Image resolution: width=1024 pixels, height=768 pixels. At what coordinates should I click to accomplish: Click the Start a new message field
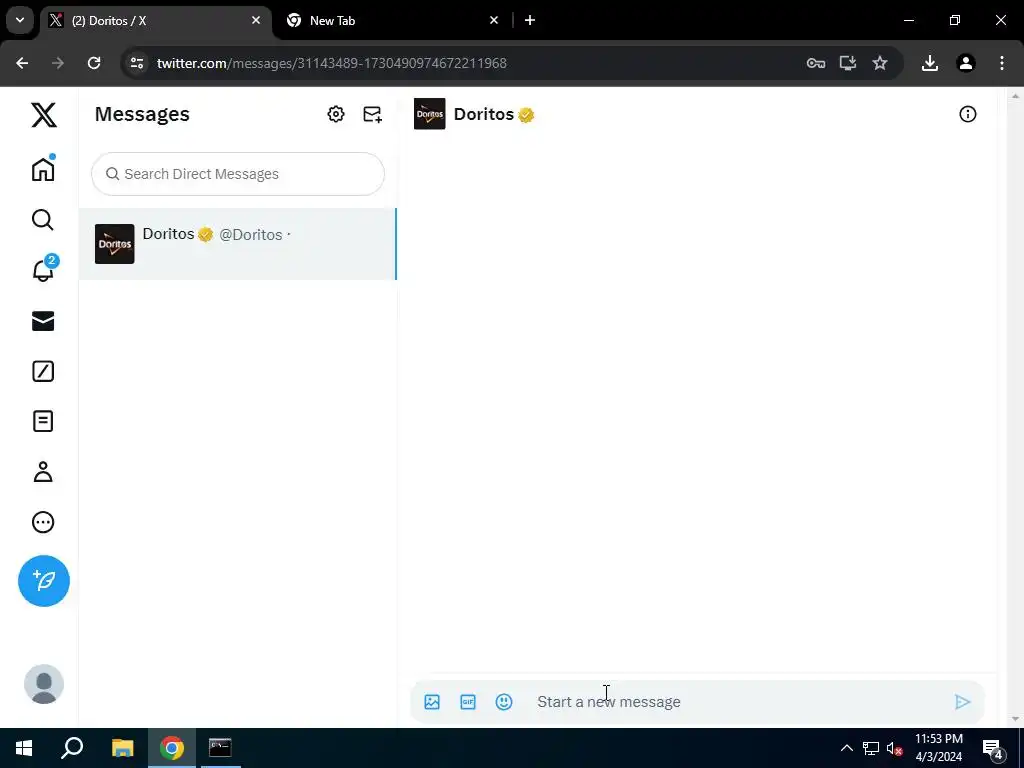738,701
